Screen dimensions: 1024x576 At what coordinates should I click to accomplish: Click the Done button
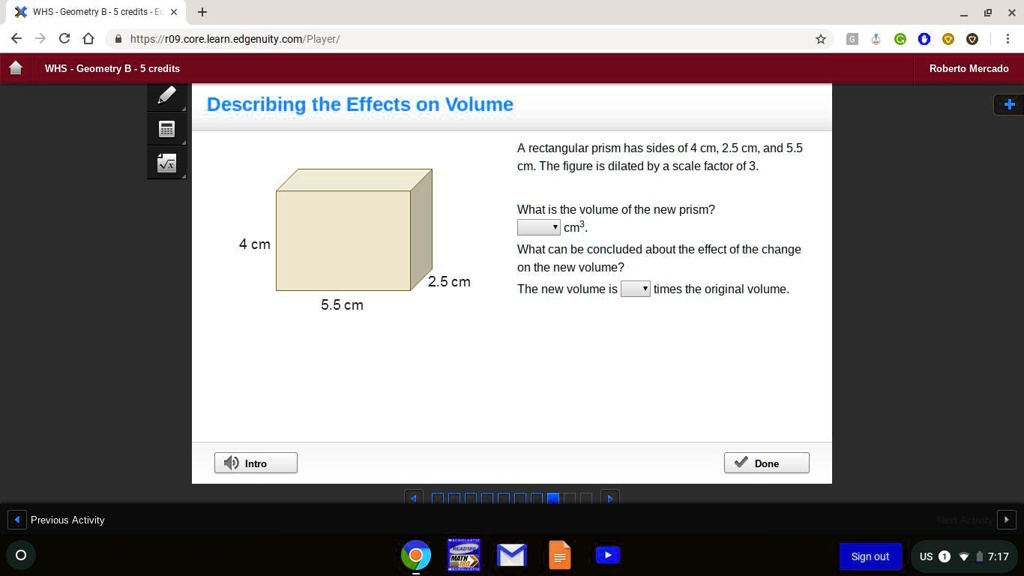766,462
